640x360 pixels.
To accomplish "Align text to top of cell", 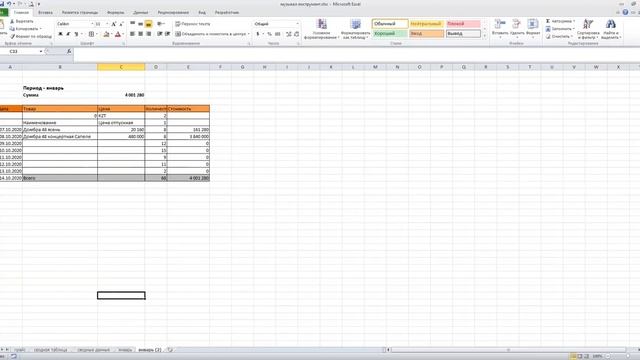I will pos(133,24).
